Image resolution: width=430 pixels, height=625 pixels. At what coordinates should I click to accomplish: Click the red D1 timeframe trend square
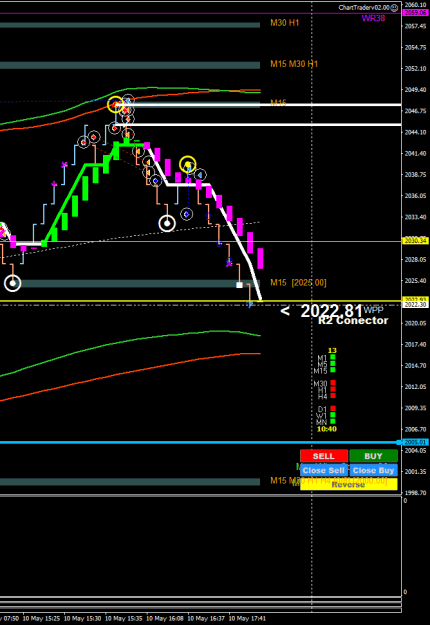tap(333, 408)
